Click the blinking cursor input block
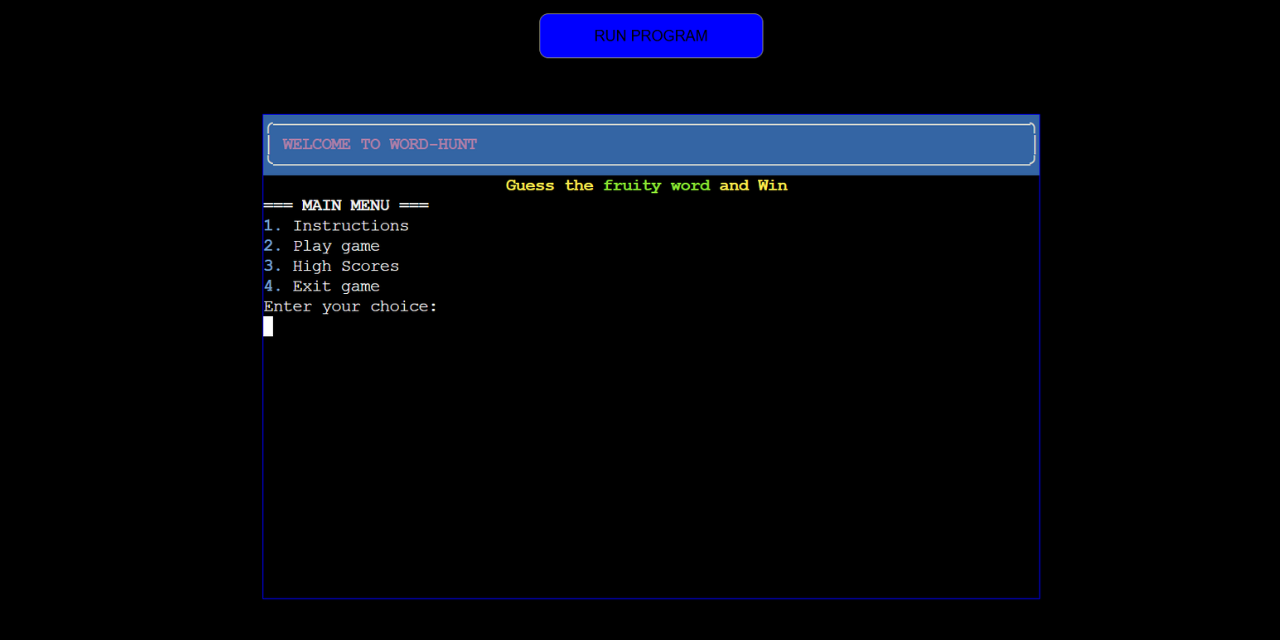This screenshot has width=1280, height=640. [268, 326]
